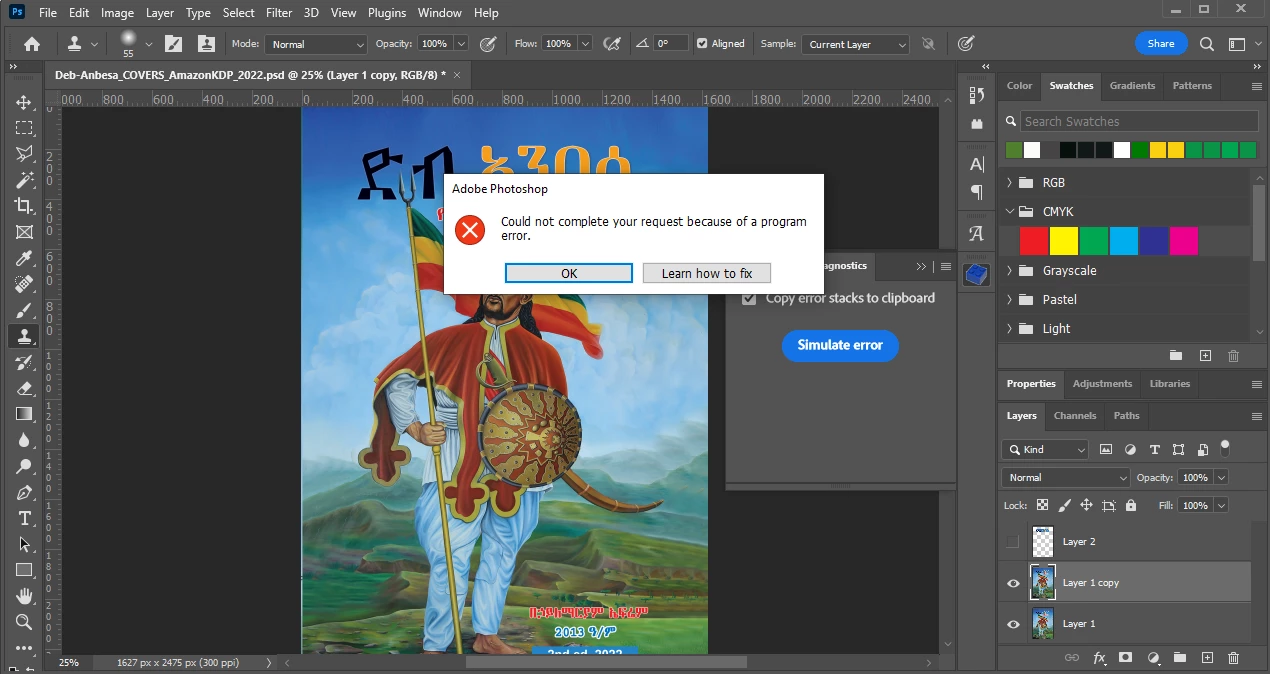Select the History Brush tool
The height and width of the screenshot is (674, 1270).
[x=24, y=362]
